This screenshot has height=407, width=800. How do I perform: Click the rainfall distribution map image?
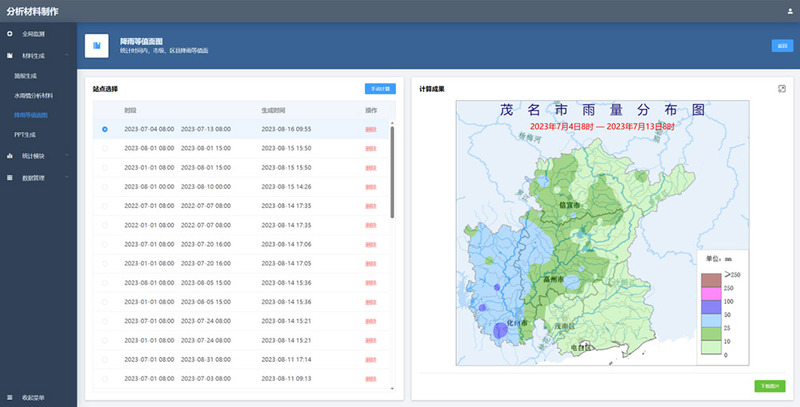point(603,233)
